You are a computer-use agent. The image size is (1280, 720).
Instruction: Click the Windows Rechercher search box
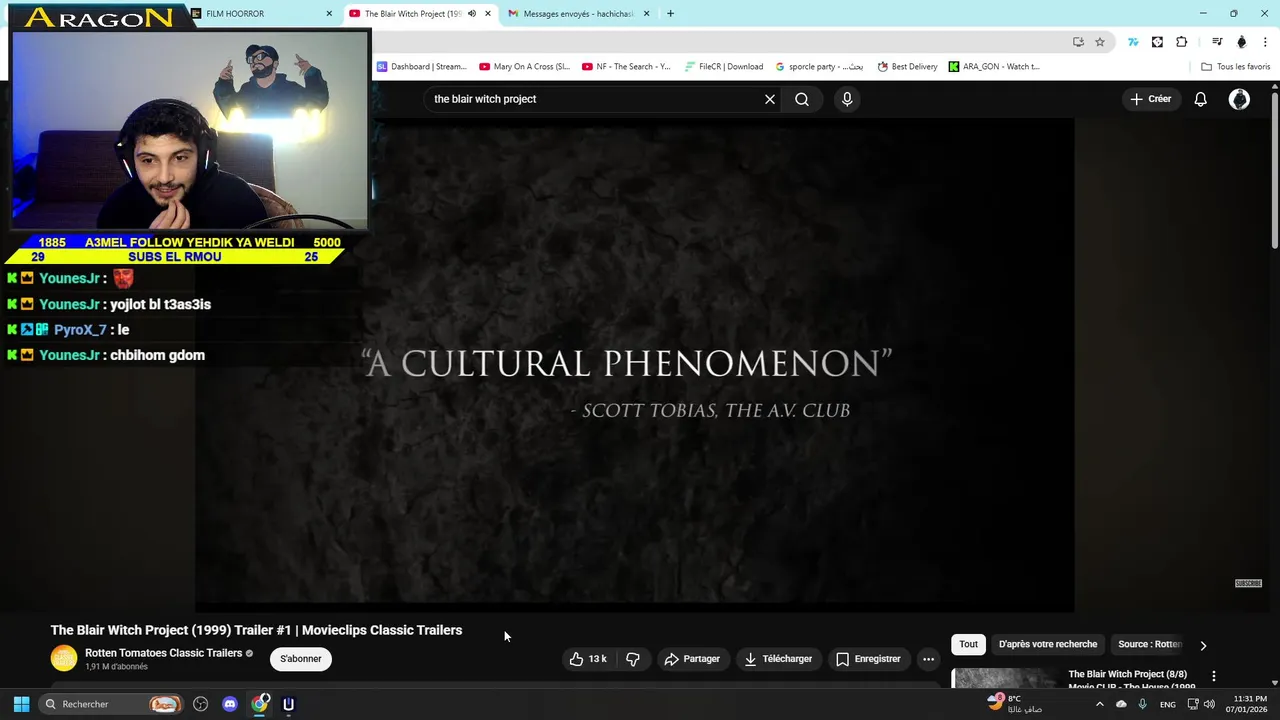[112, 704]
